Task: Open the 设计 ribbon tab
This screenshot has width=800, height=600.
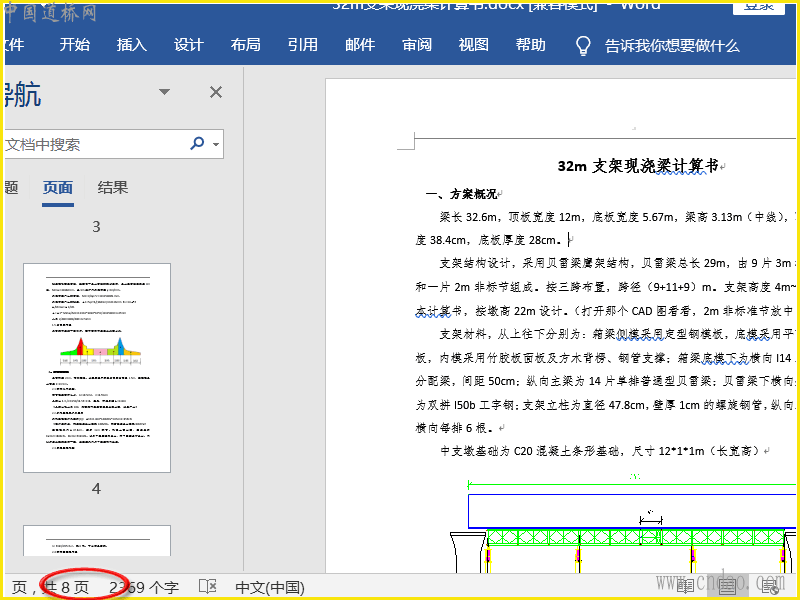Action: point(188,45)
